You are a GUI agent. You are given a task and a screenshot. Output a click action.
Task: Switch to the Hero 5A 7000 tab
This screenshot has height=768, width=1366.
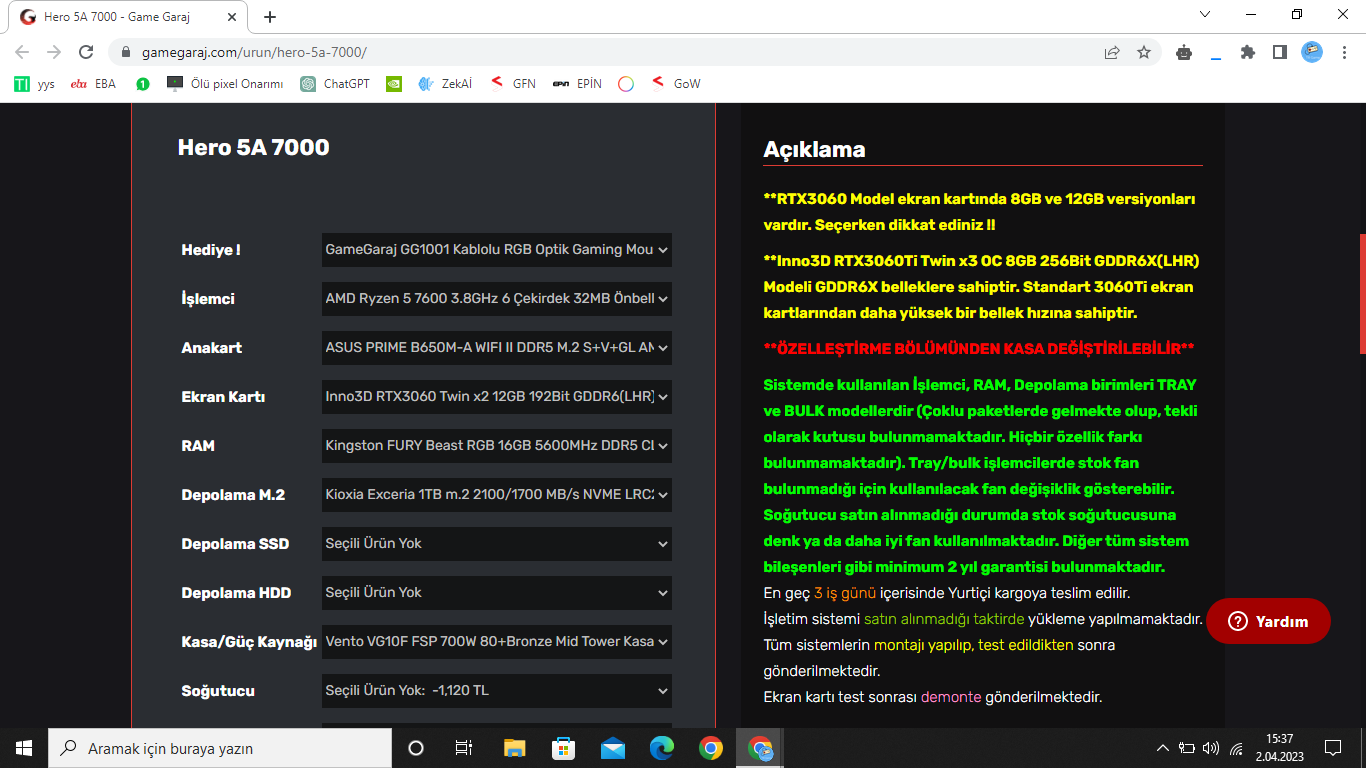(x=130, y=17)
